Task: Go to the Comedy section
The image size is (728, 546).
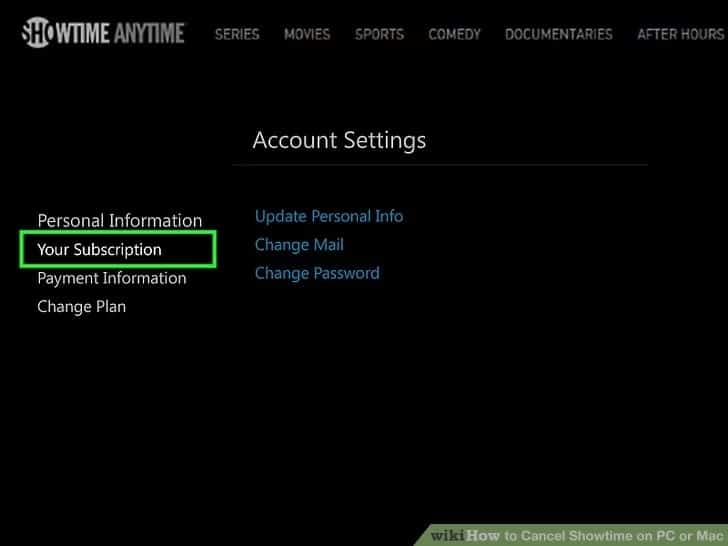Action: (454, 34)
